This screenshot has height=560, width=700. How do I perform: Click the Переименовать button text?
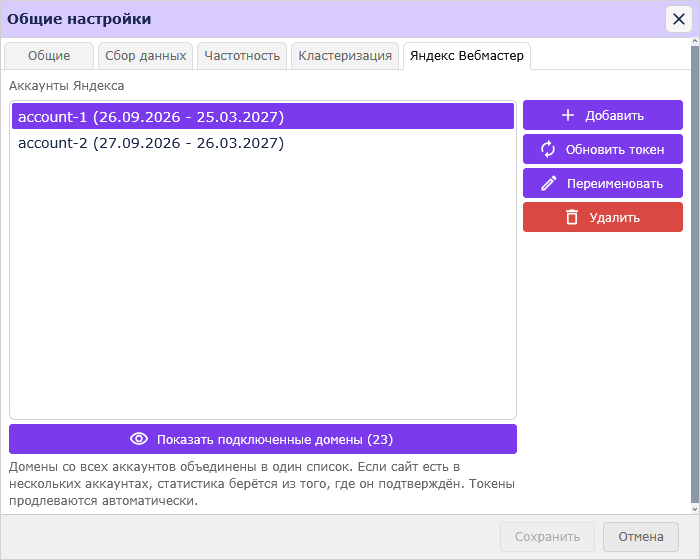coord(615,184)
